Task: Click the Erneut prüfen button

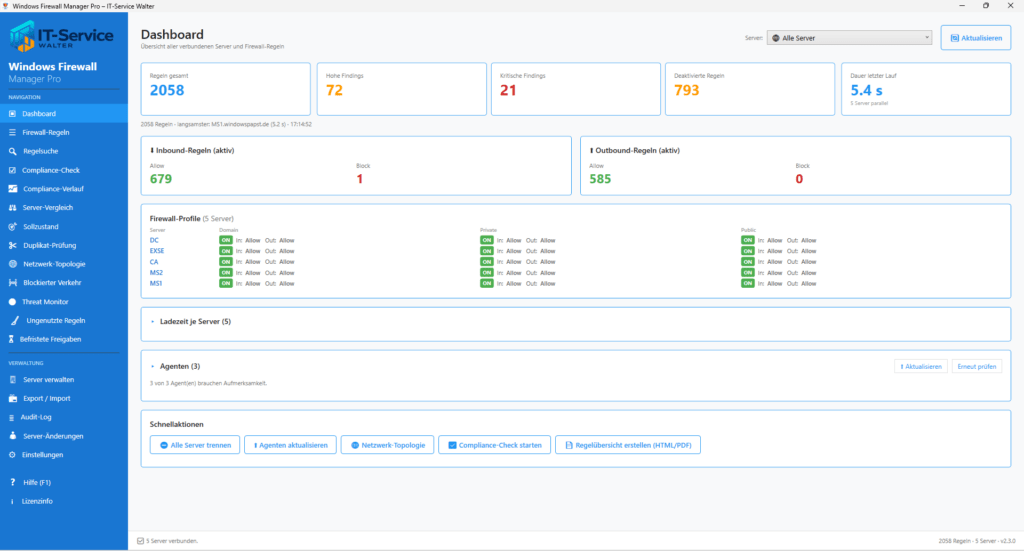Action: tap(976, 366)
